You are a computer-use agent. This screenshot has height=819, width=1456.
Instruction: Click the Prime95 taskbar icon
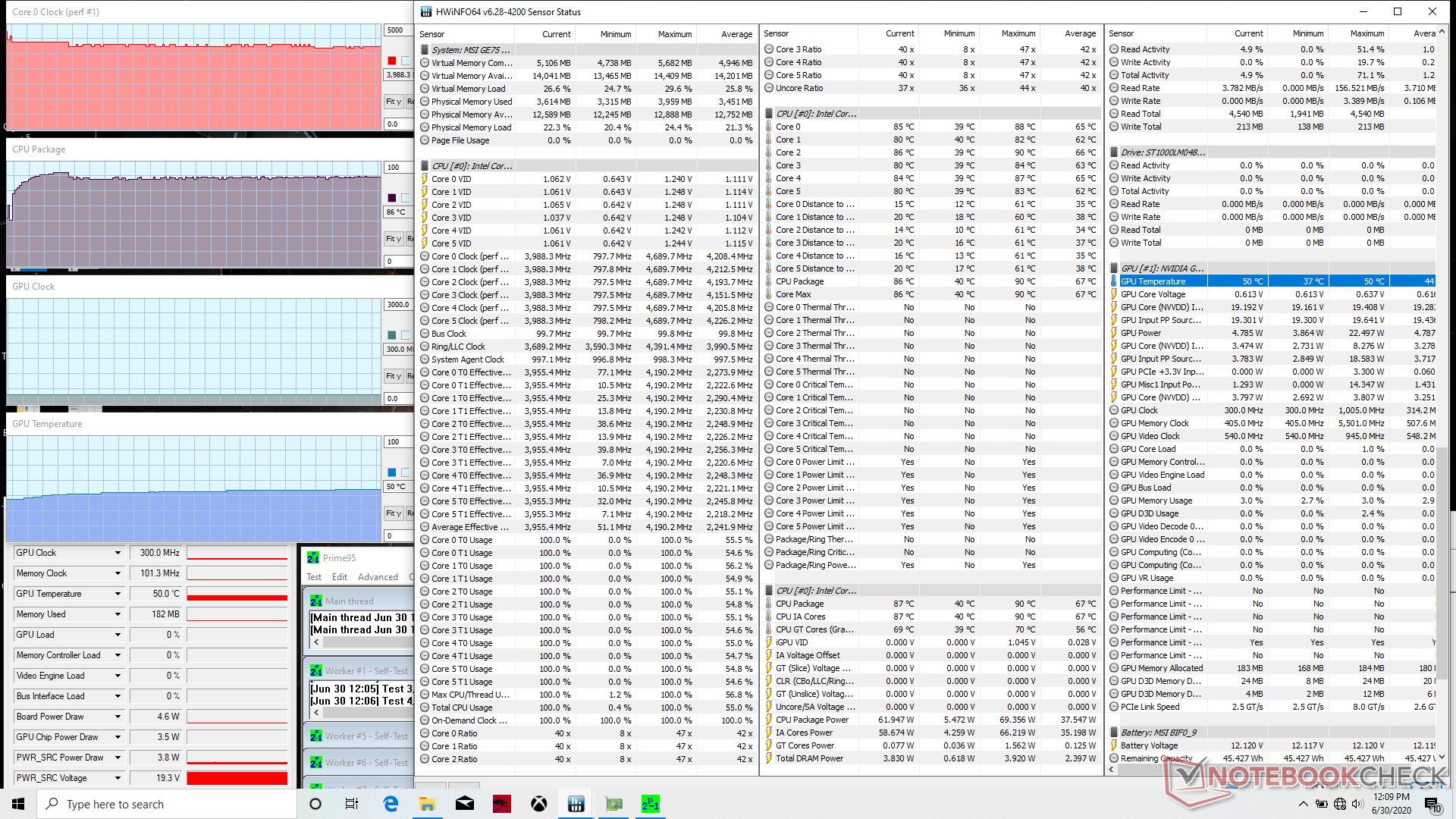click(650, 804)
